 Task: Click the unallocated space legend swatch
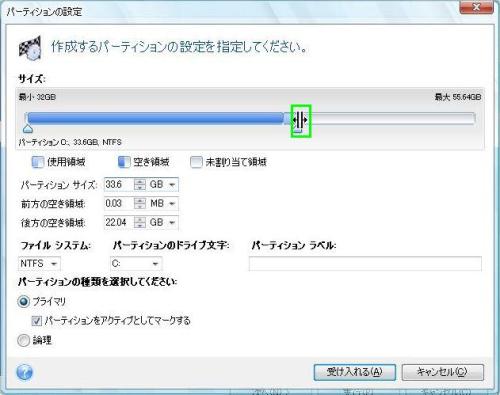(x=196, y=162)
